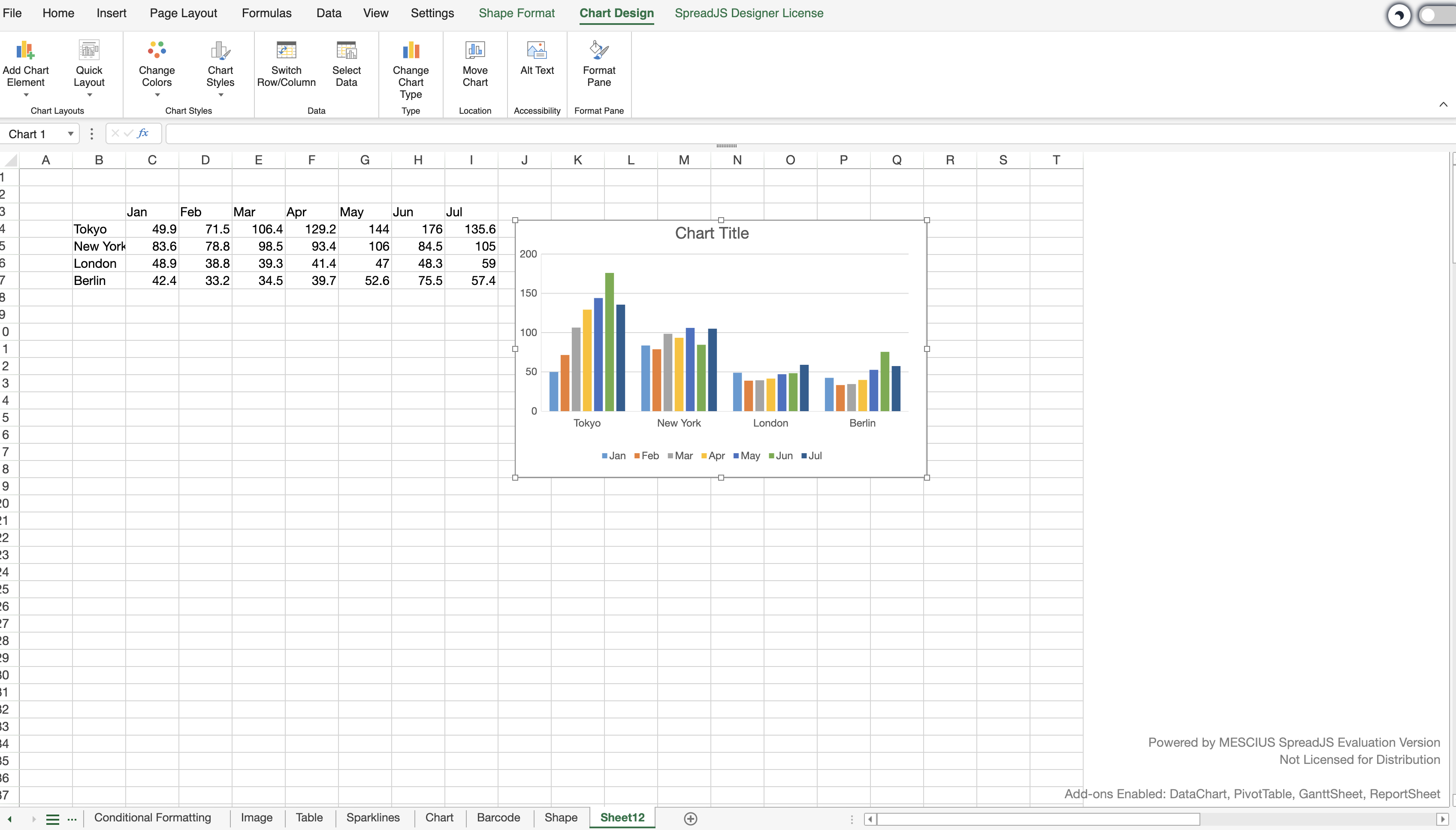Open the all-sheets list icon

coord(52,819)
